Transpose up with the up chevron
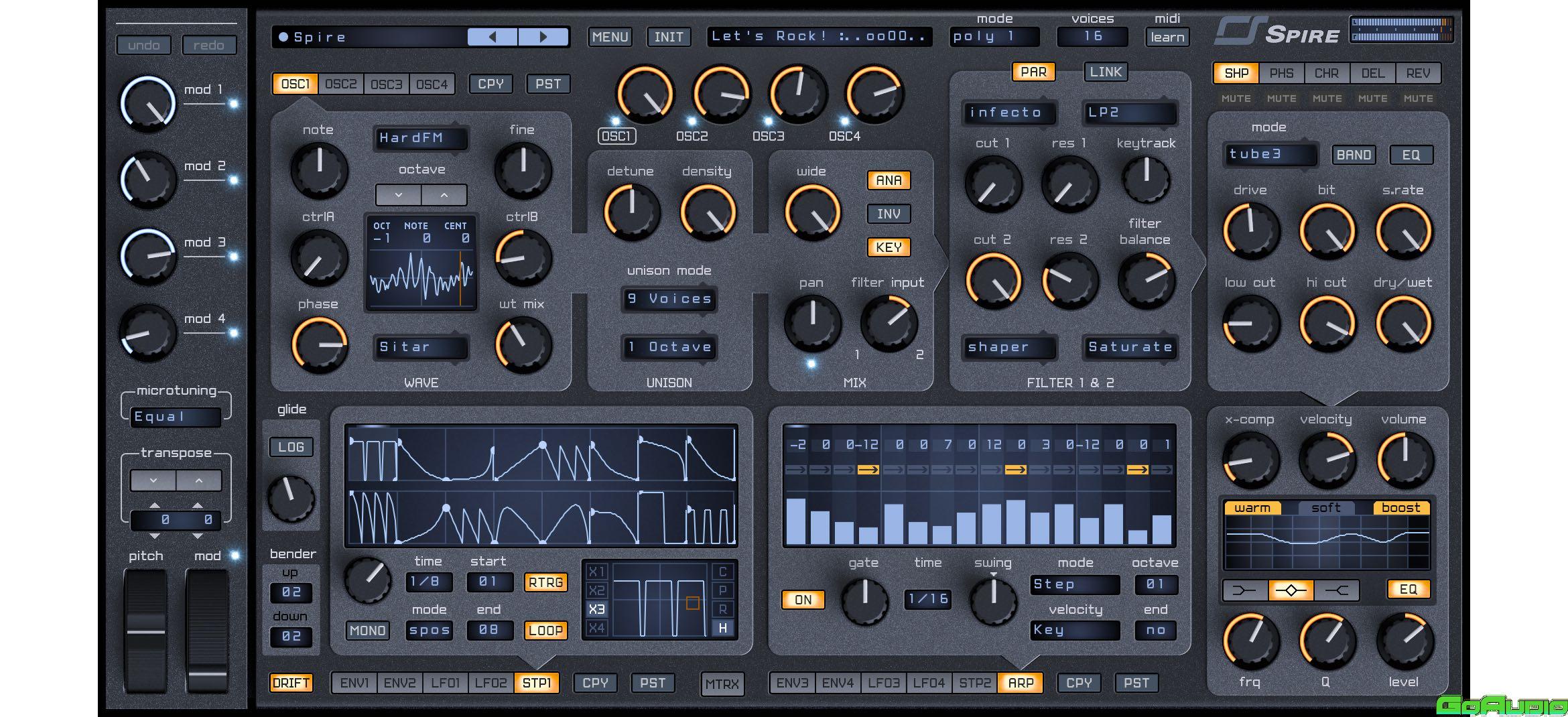This screenshot has height=717, width=1568. coord(199,480)
